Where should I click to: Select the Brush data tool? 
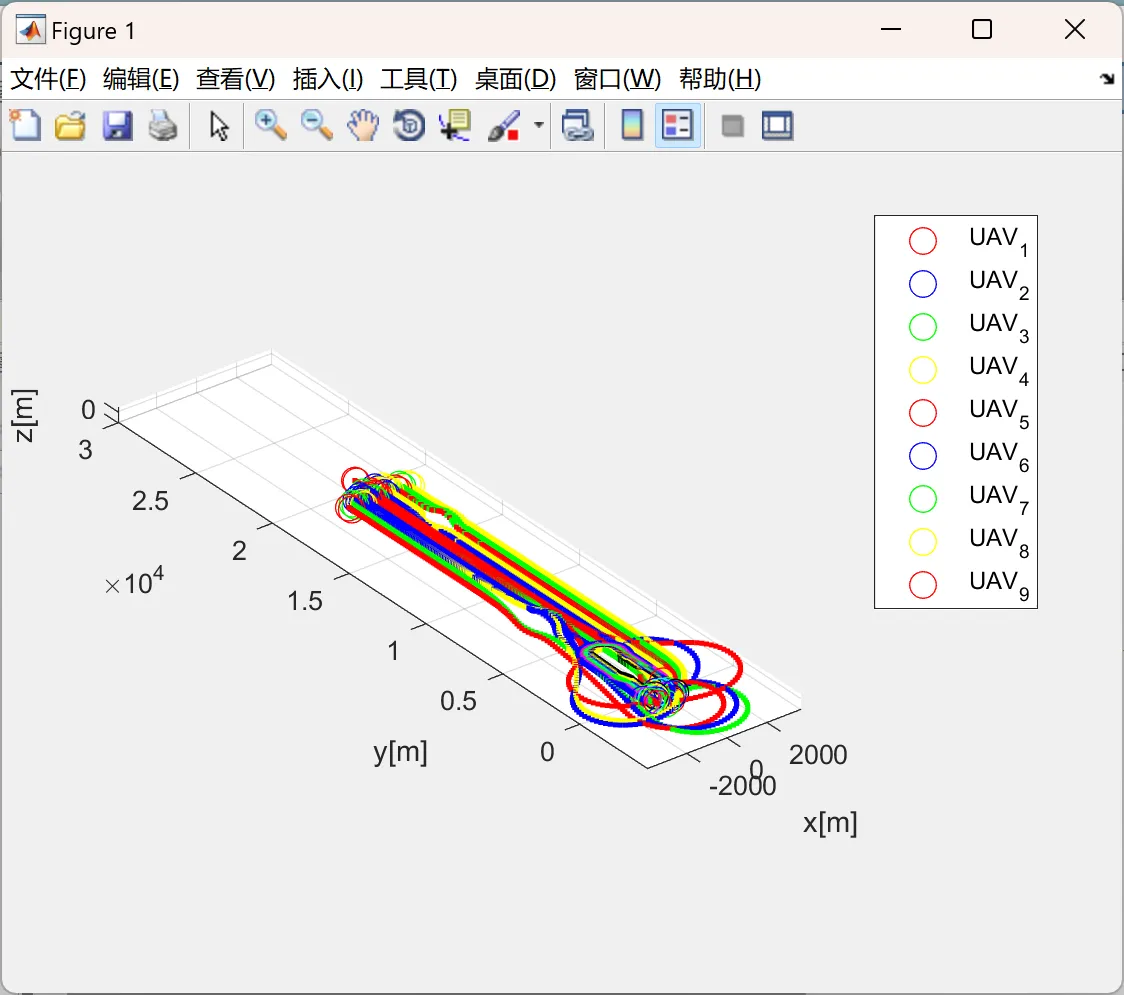click(x=504, y=126)
